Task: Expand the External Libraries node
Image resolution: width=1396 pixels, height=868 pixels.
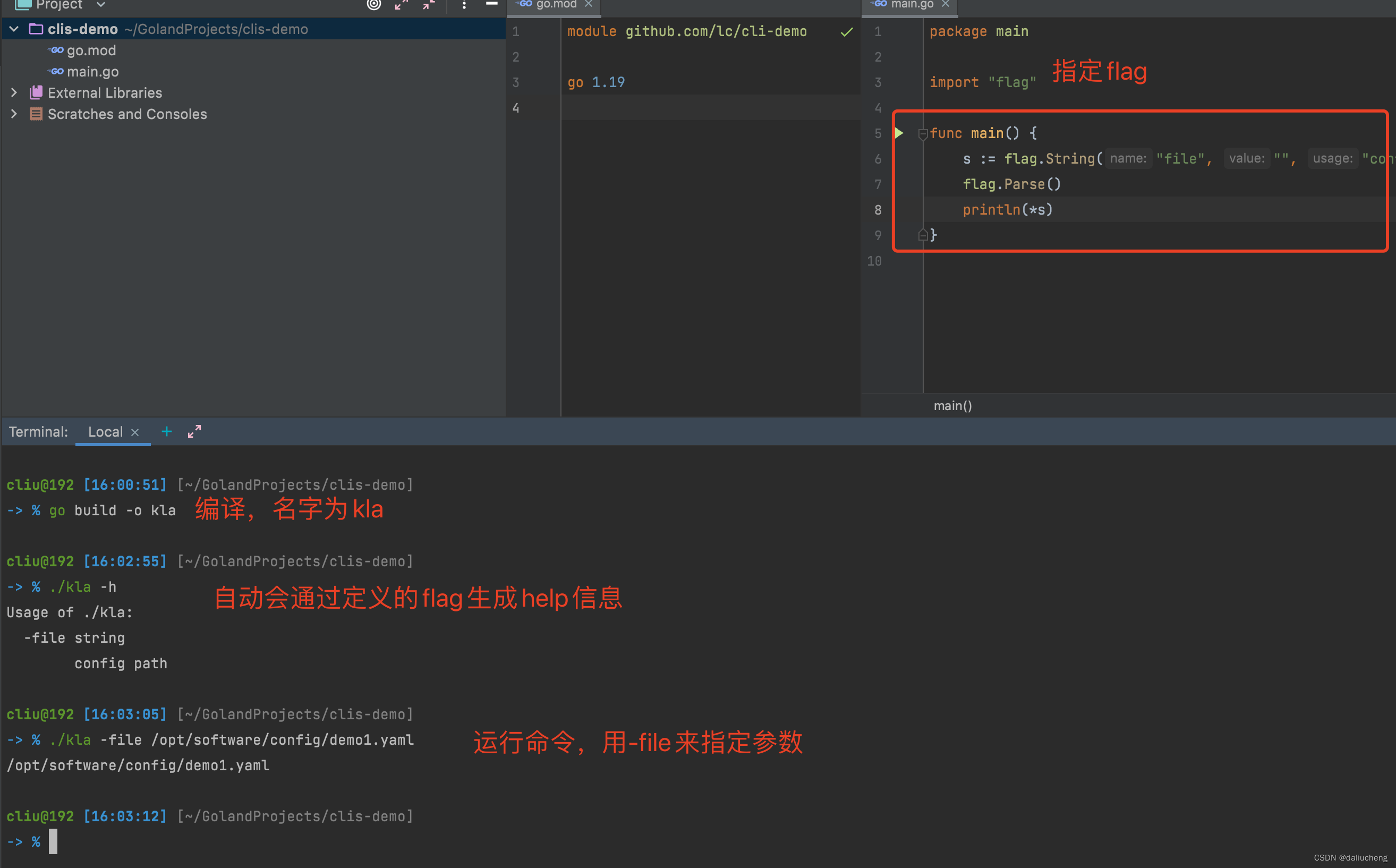Action: [x=14, y=92]
